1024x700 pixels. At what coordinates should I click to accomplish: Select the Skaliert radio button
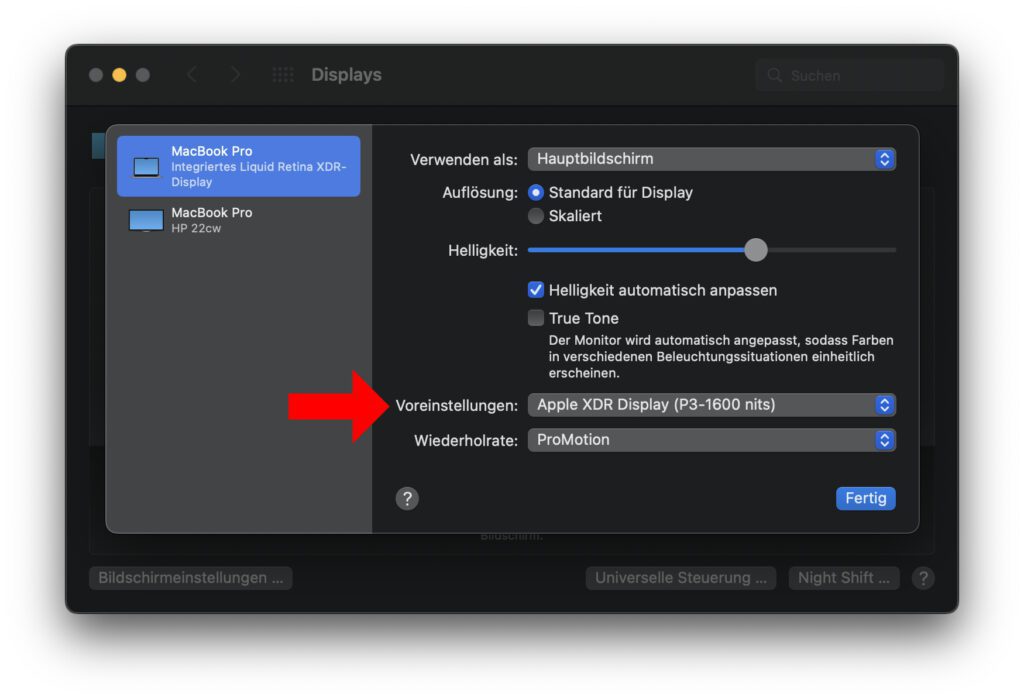[536, 216]
